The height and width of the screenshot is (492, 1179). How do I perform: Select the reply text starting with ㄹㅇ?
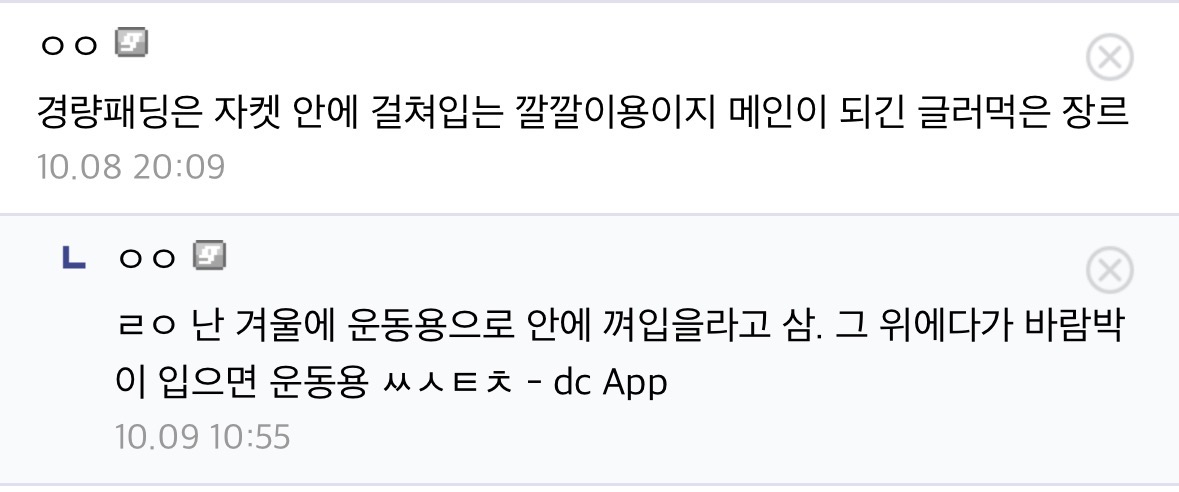pos(620,354)
